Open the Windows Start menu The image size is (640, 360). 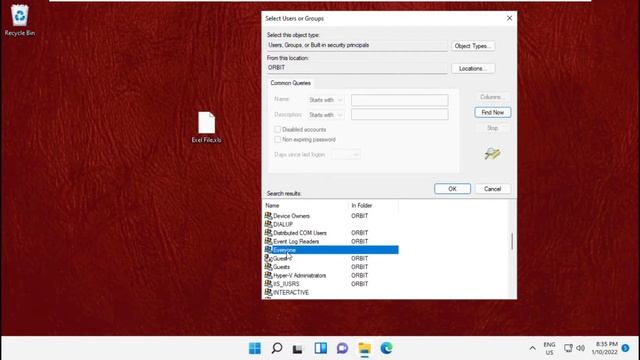coord(255,348)
